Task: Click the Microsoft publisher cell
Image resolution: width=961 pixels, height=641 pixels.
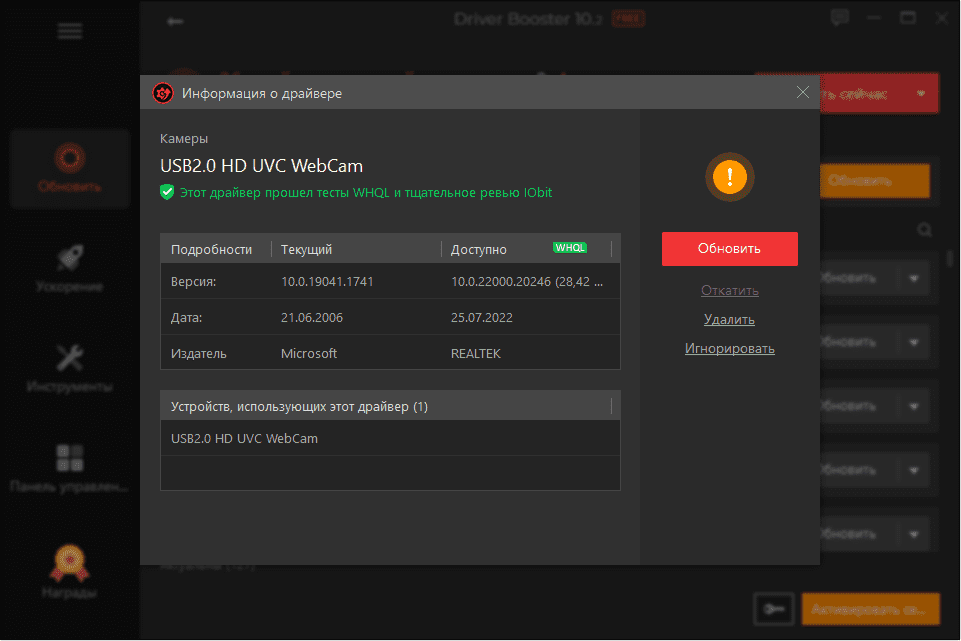Action: click(309, 354)
